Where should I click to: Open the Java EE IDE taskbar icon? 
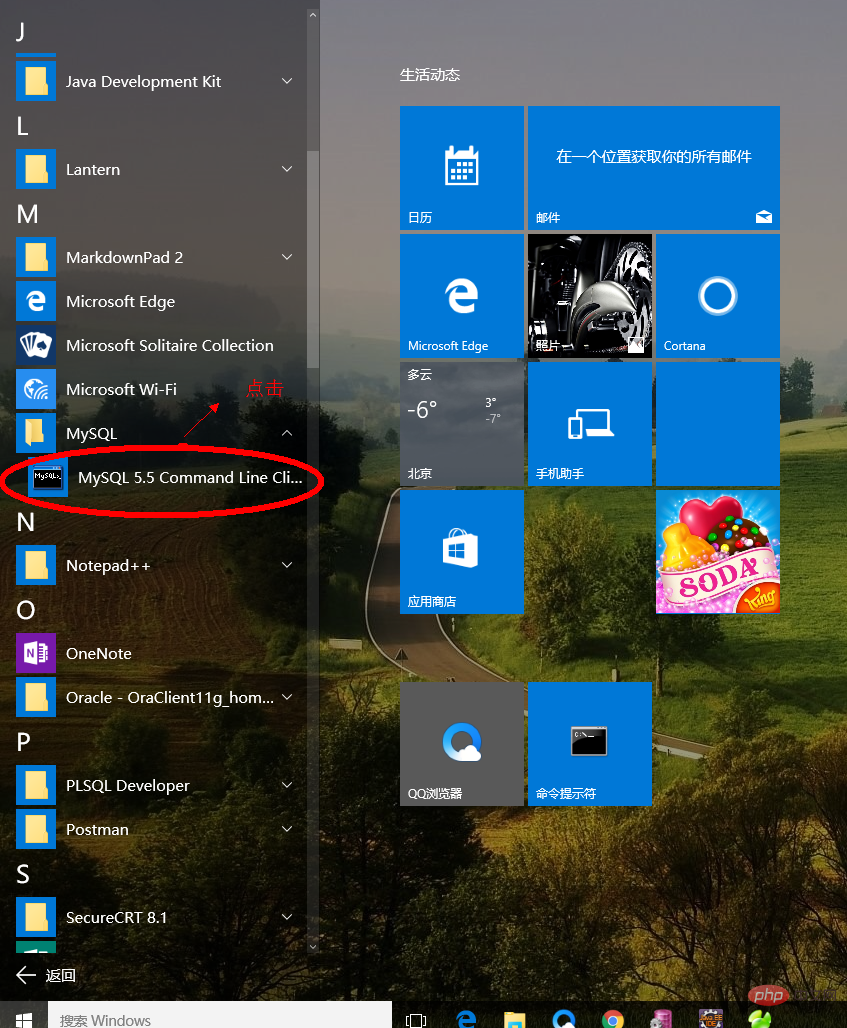click(x=711, y=1019)
